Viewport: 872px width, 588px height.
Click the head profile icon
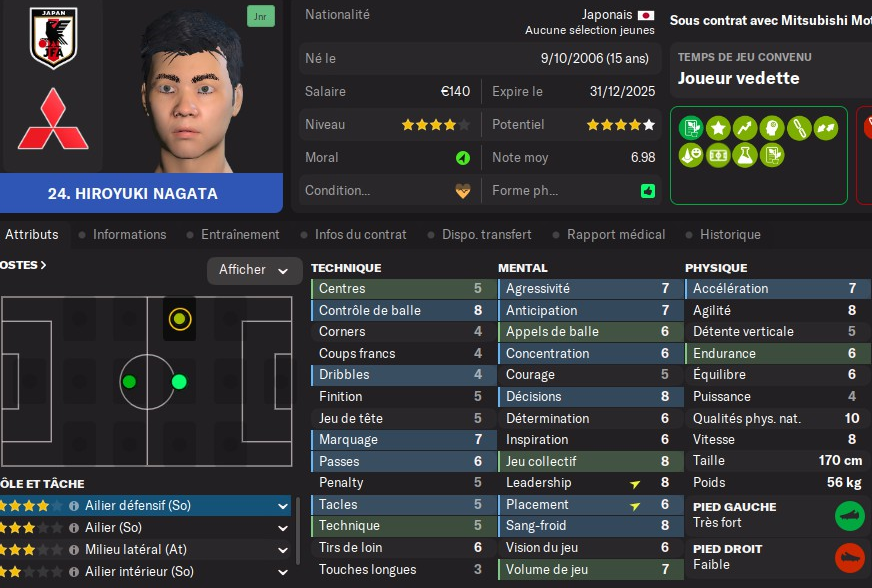pyautogui.click(x=771, y=128)
